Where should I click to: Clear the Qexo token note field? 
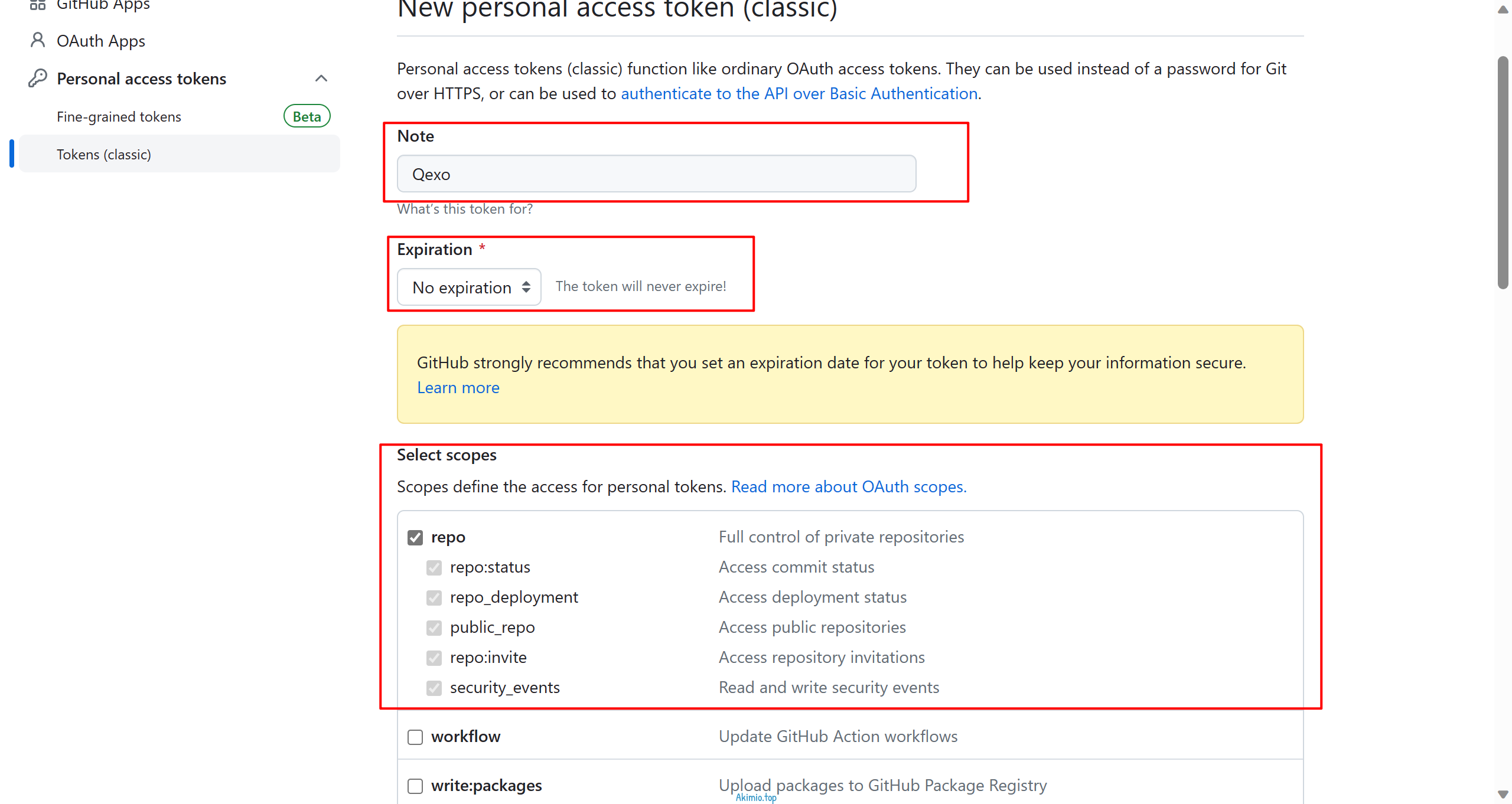tap(655, 173)
